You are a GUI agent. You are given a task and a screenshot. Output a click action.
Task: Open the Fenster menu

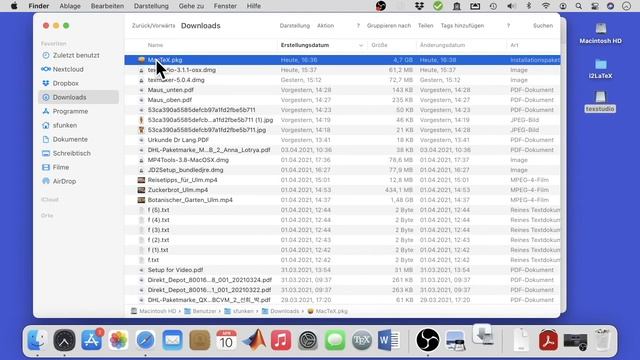[225, 6]
